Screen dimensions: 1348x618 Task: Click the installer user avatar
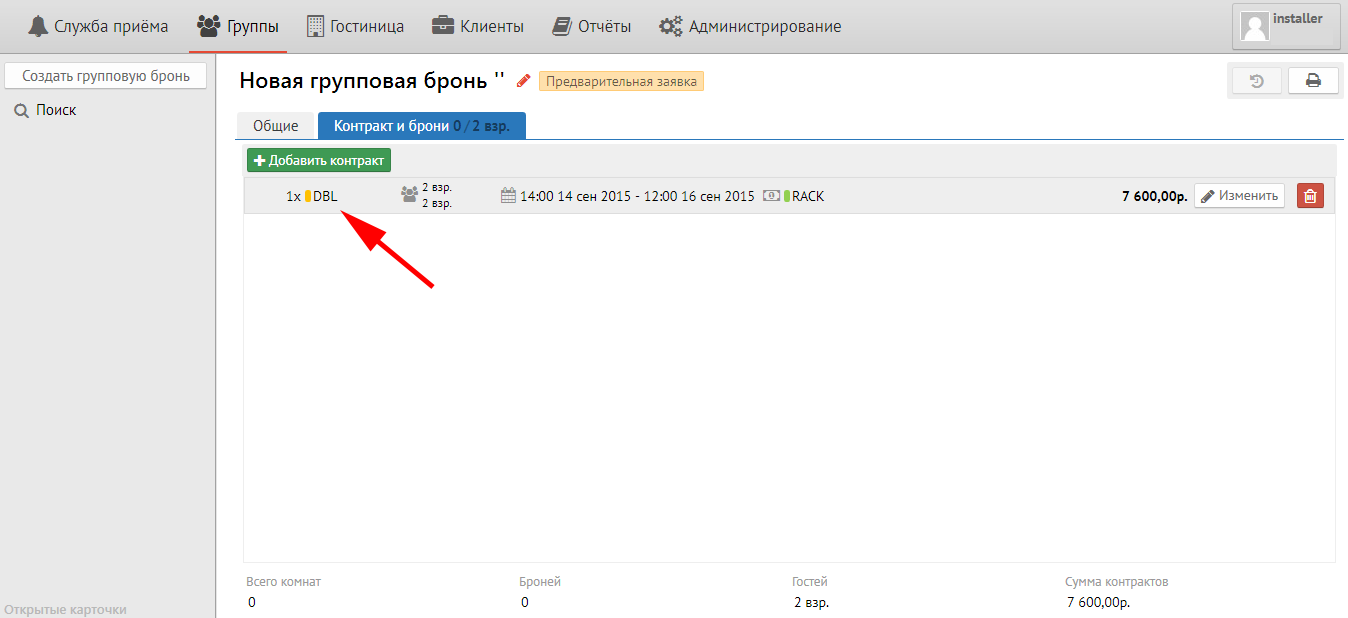[1254, 26]
